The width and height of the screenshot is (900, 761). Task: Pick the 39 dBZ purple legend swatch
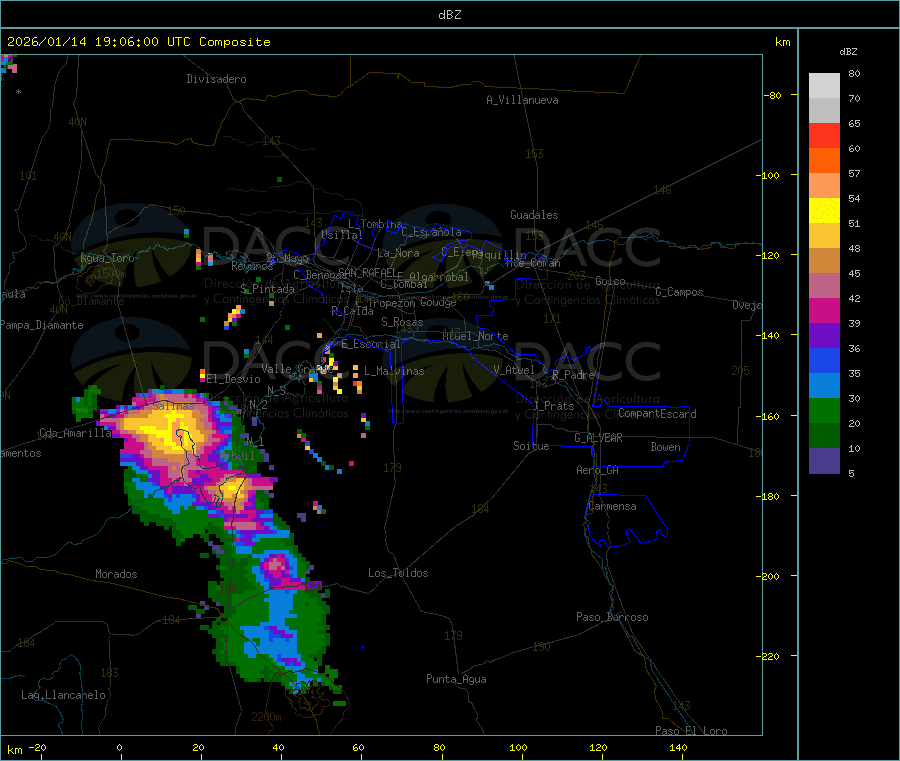(x=824, y=336)
